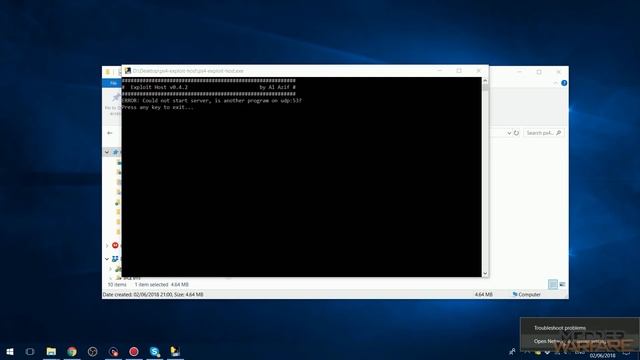Click 'Computer' label in Explorer status bar

tap(529, 294)
